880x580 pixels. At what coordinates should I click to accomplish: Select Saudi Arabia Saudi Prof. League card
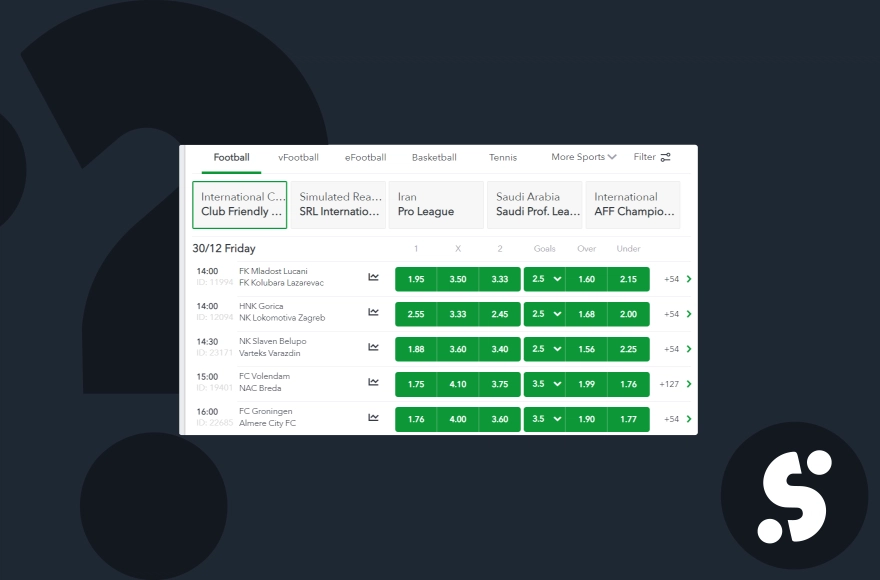coord(535,205)
